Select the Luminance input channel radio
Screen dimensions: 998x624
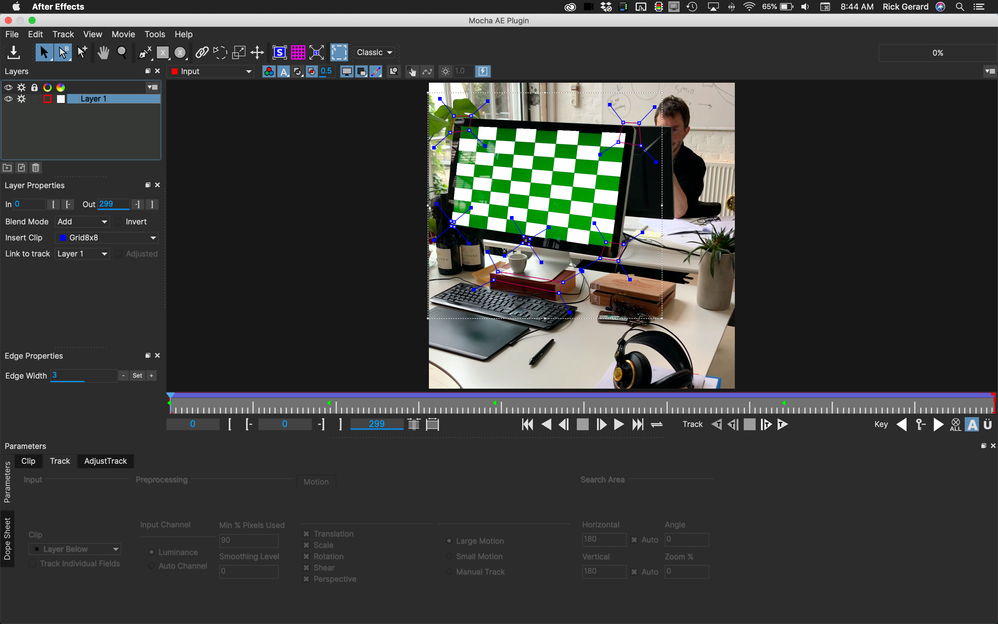[x=151, y=552]
